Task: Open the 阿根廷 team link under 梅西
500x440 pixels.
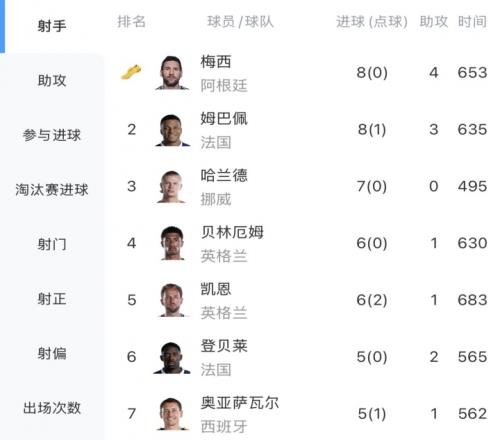Action: click(x=224, y=86)
